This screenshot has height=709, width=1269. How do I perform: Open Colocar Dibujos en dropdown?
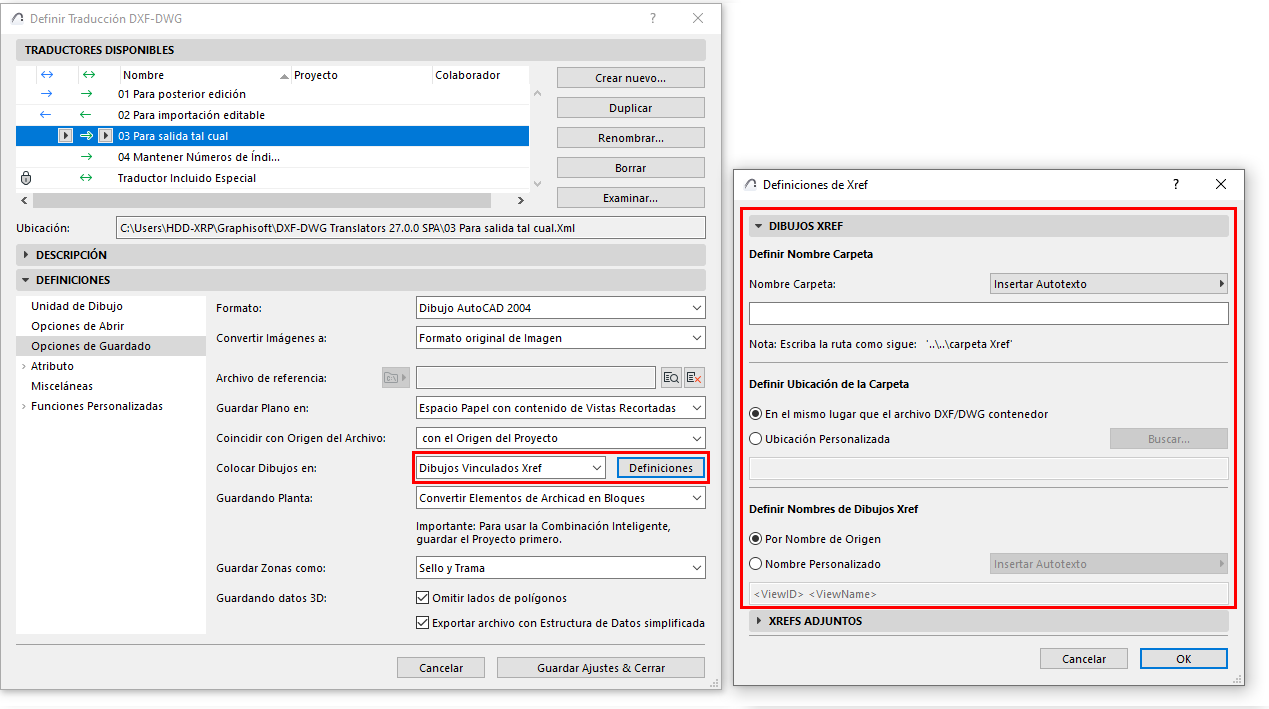511,468
